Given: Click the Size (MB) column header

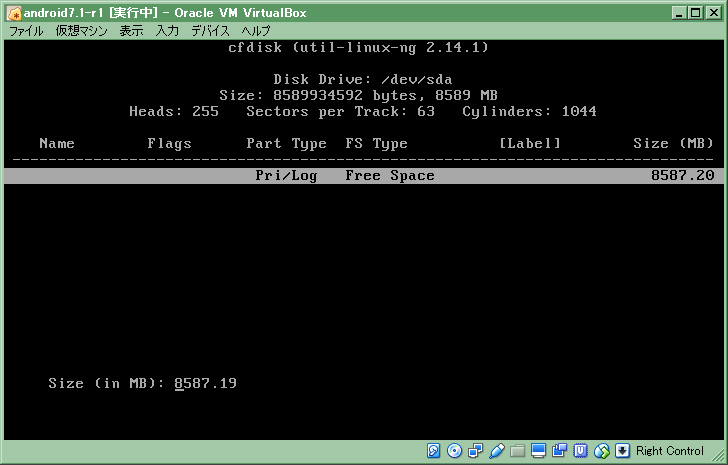Looking at the screenshot, I should (x=673, y=143).
